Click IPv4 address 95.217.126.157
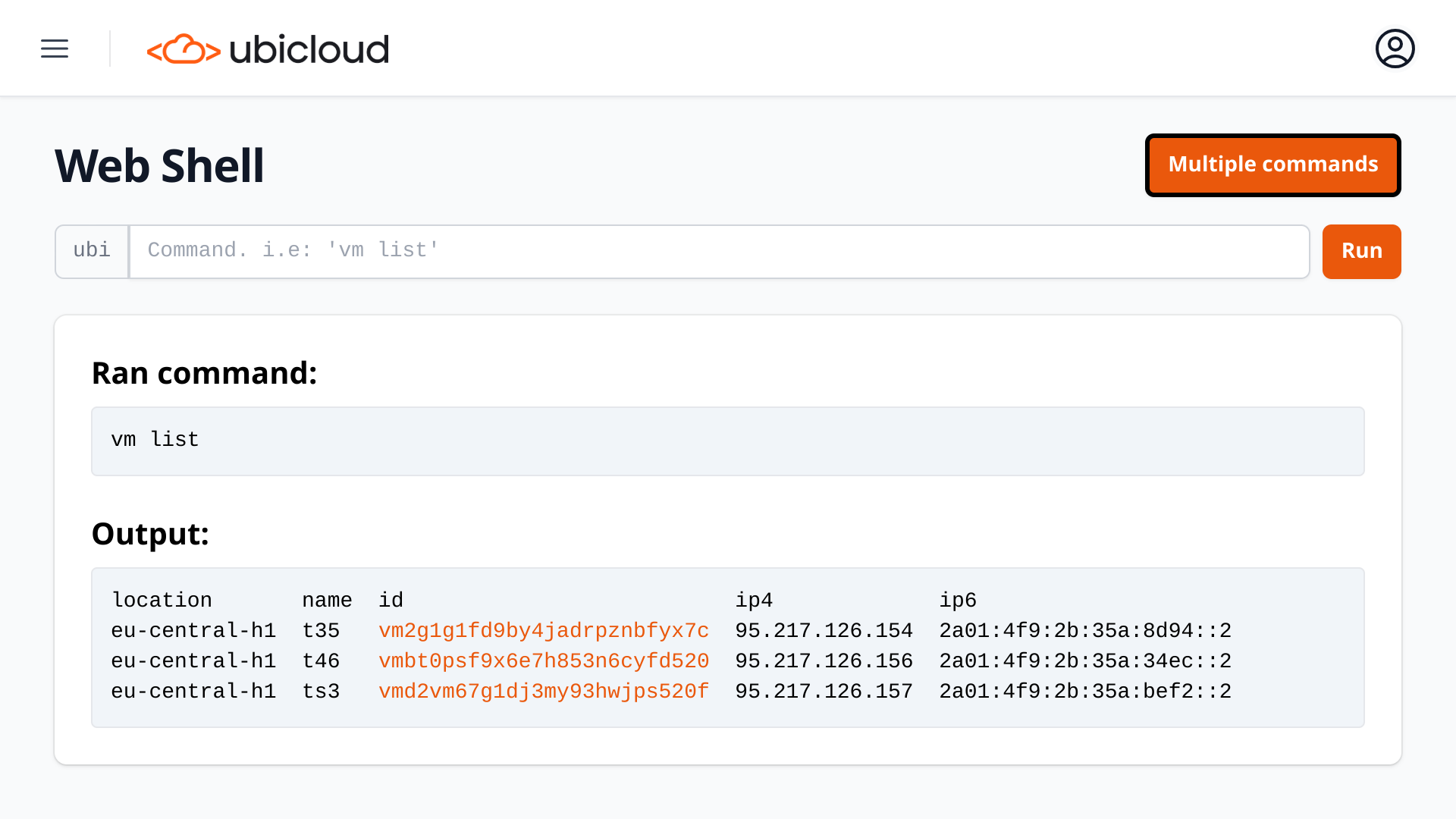 [x=824, y=692]
